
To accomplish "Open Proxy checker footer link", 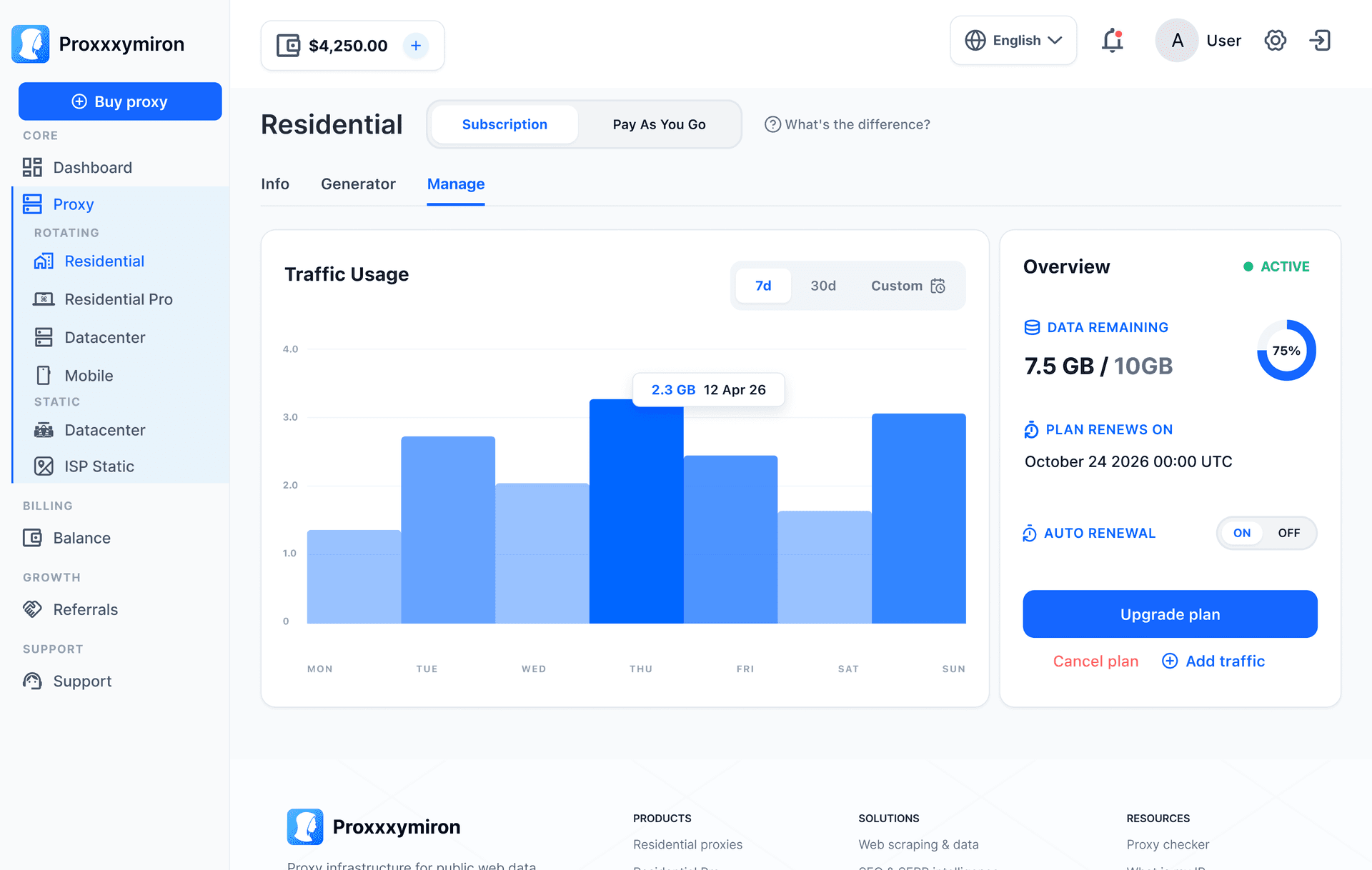I will (x=1168, y=844).
